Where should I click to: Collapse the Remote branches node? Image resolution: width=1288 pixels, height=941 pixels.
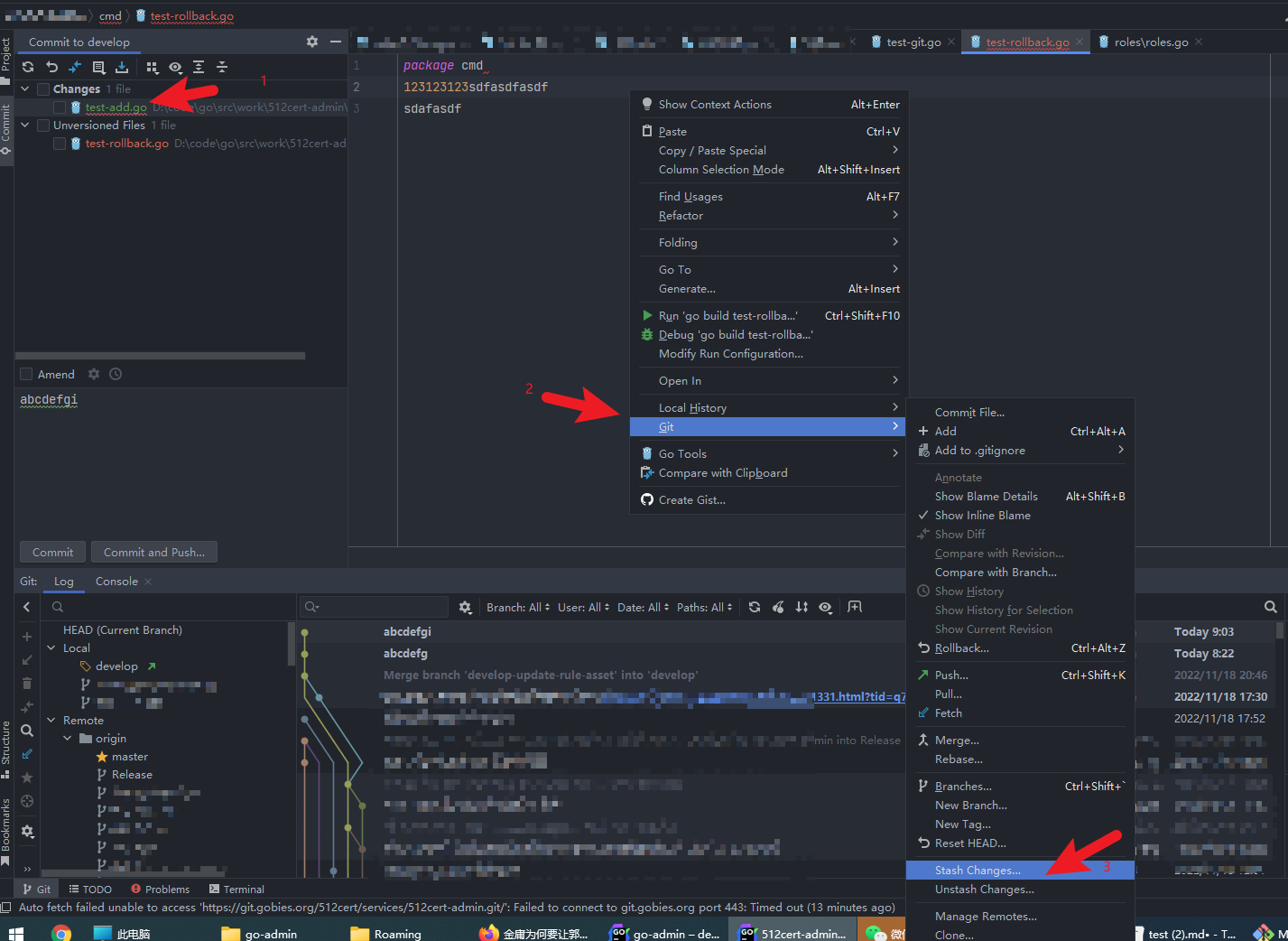pyautogui.click(x=51, y=720)
